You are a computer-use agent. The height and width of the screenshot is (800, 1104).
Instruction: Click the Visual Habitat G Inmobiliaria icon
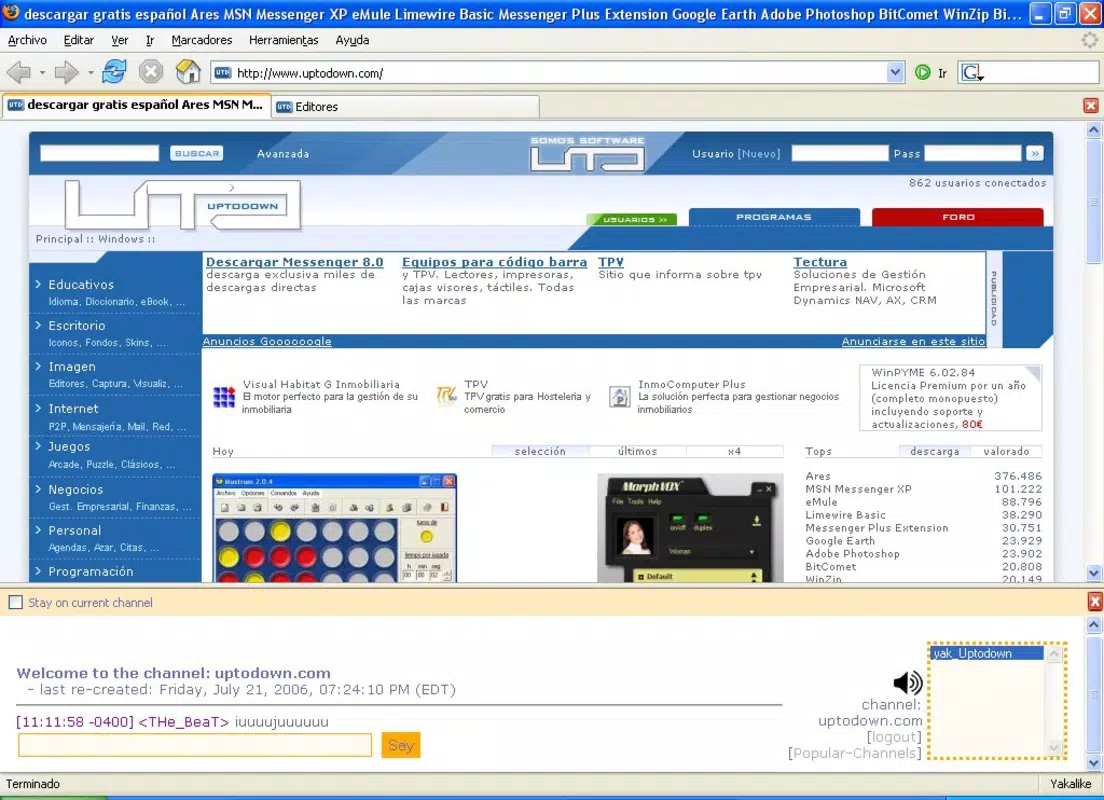[224, 396]
